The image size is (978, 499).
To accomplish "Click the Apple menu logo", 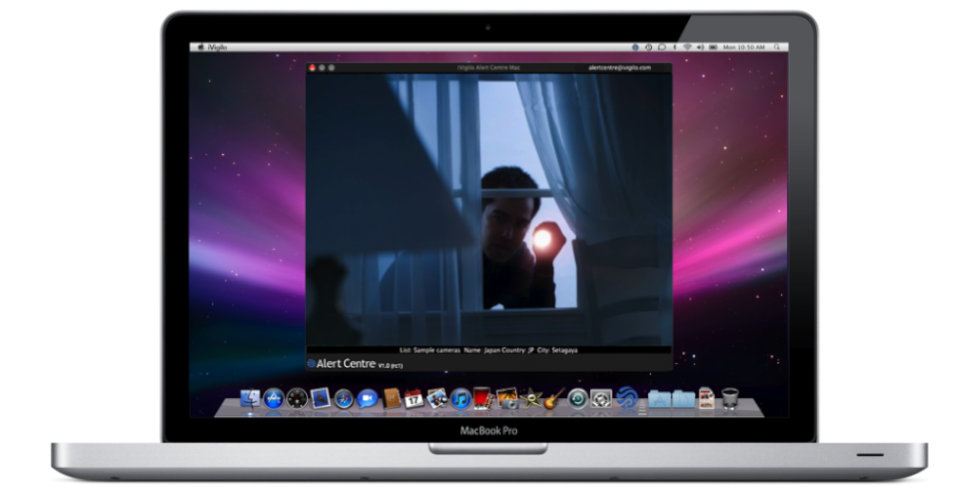I will pos(201,47).
